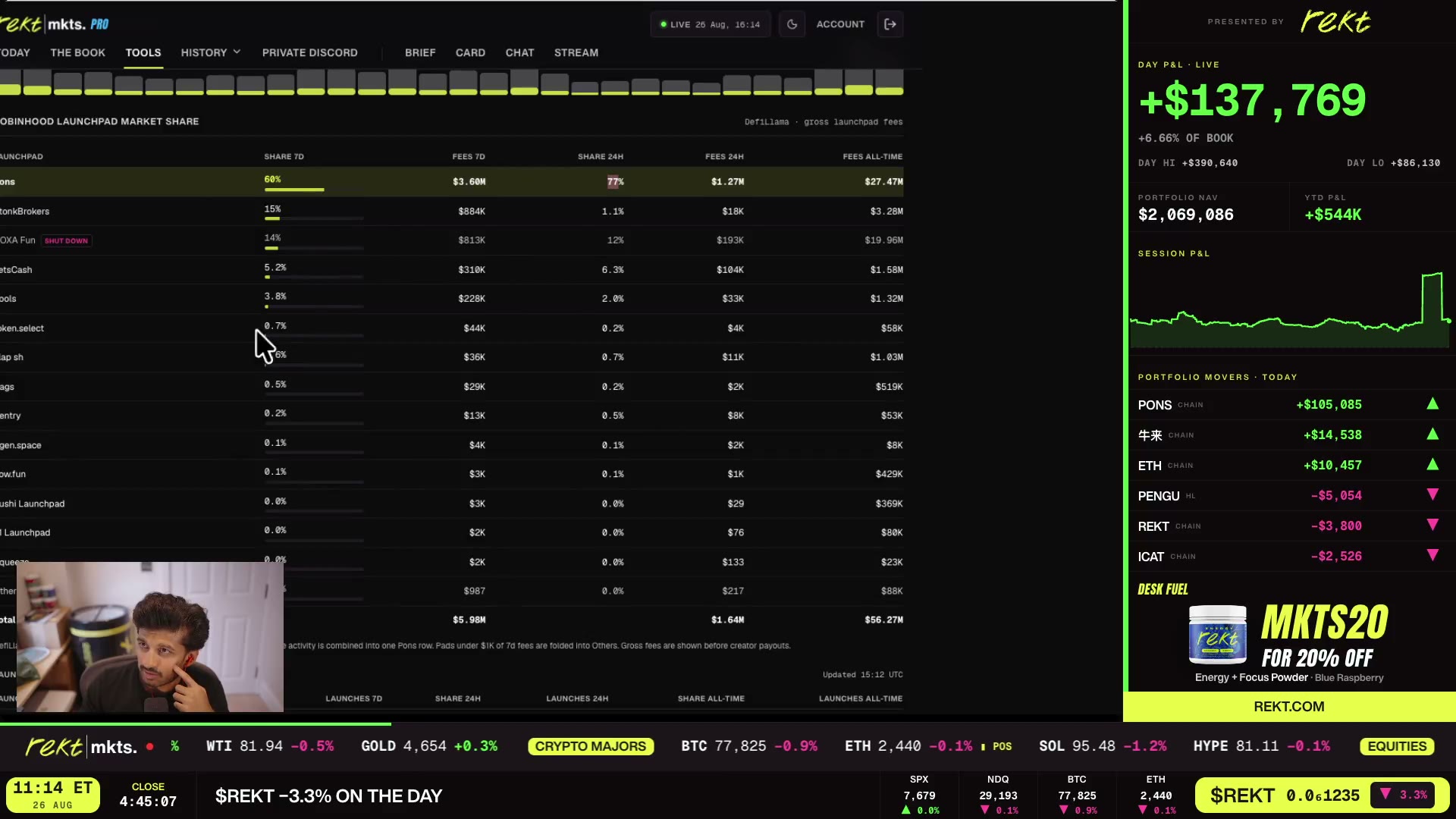Click the ICAT down arrow indicator

[1432, 556]
